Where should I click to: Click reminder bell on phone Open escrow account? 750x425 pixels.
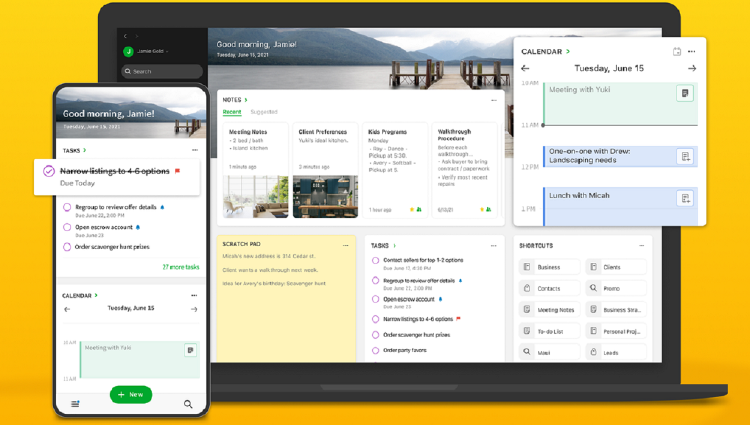pos(138,227)
